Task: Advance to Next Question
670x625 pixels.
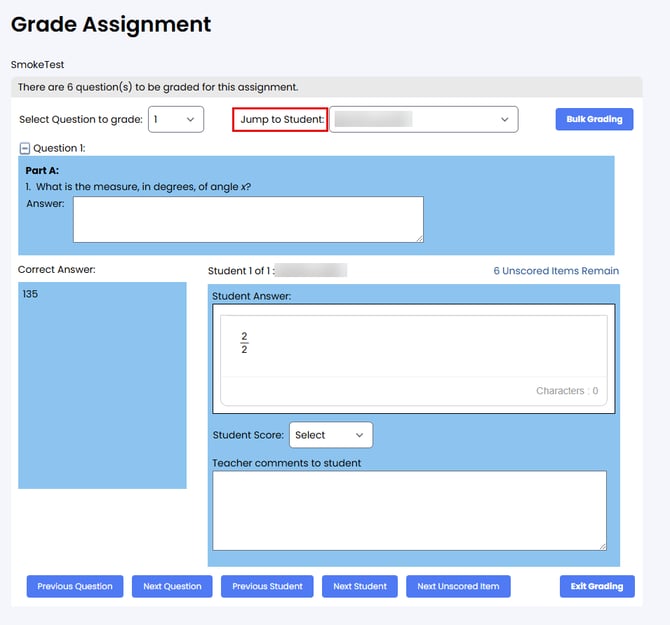Action: coord(172,586)
